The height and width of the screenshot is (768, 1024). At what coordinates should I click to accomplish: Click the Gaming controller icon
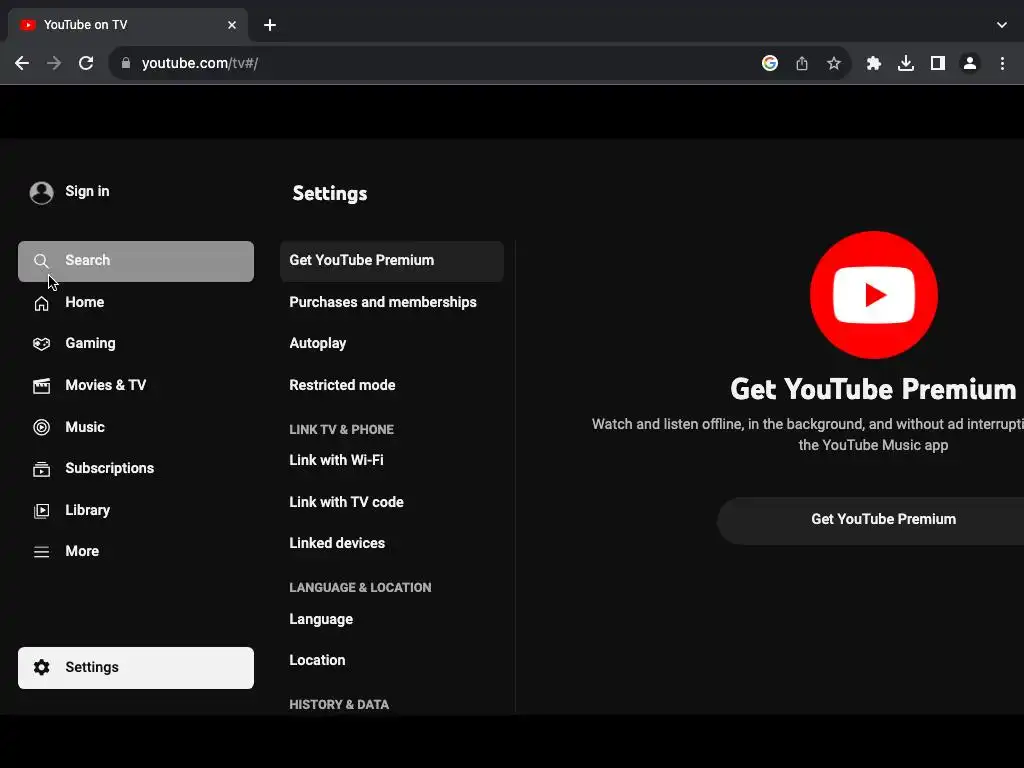[x=41, y=344]
